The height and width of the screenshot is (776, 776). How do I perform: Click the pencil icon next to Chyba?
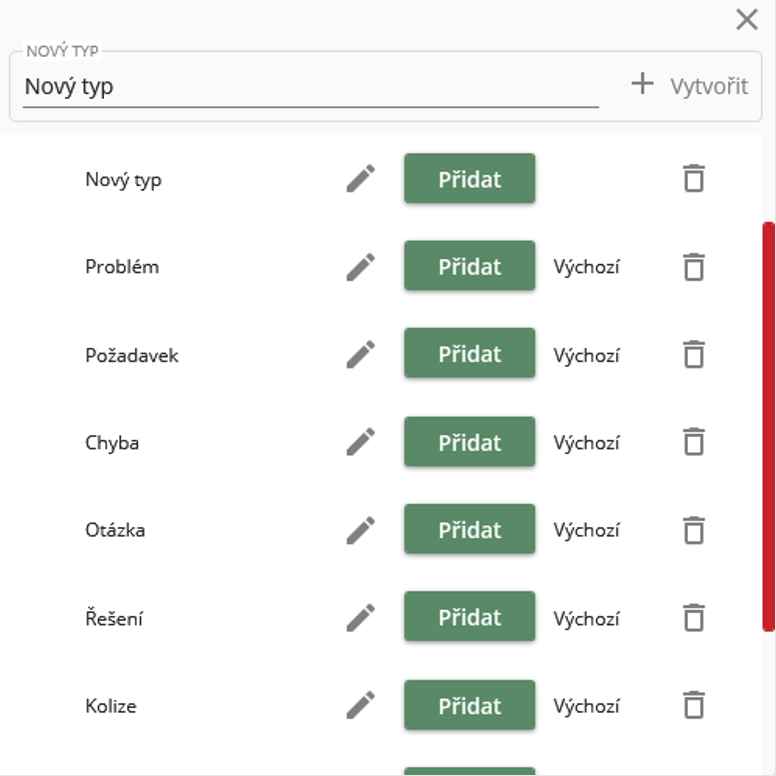361,442
